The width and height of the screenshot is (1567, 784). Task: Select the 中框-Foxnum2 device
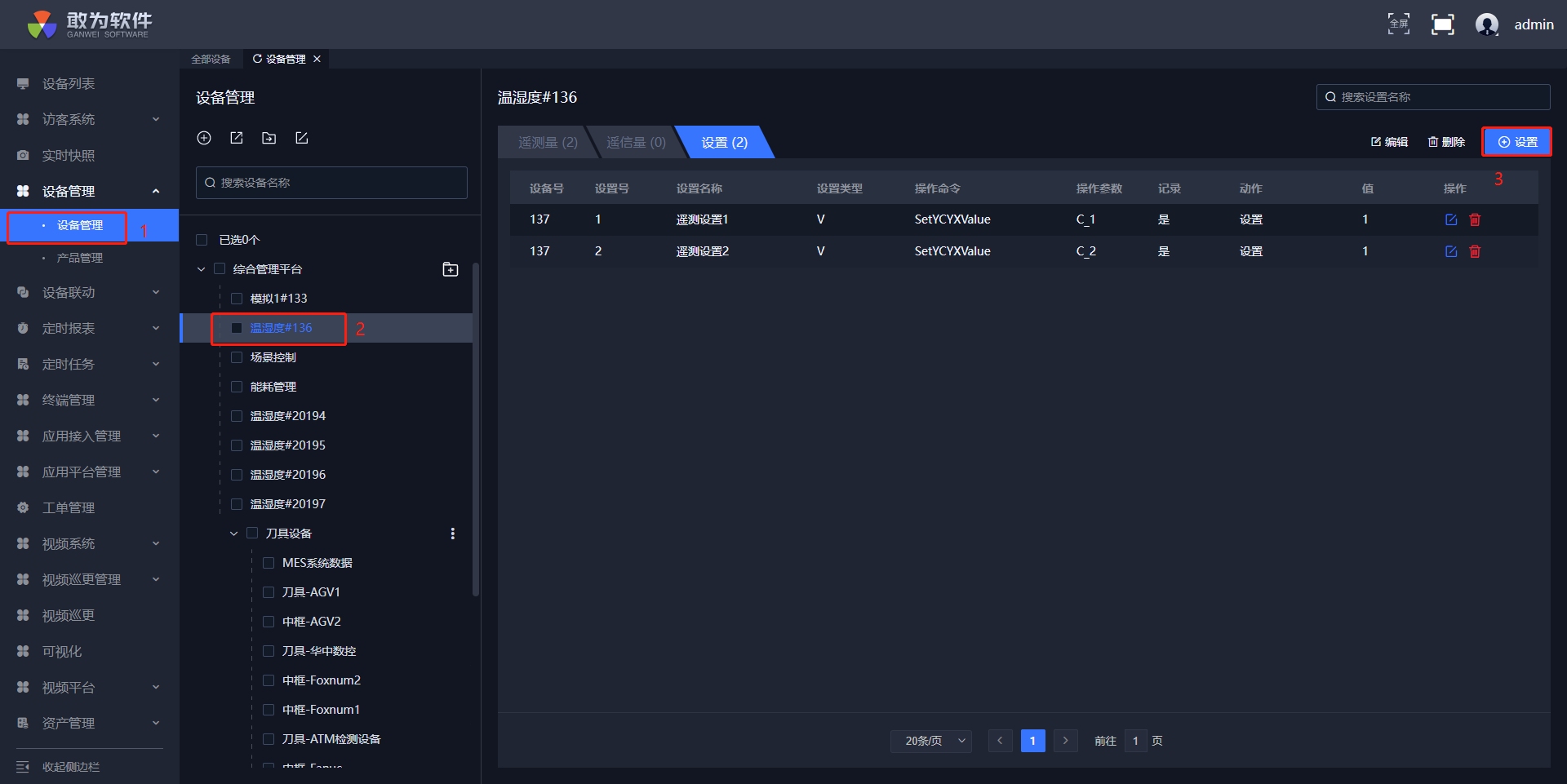click(322, 680)
